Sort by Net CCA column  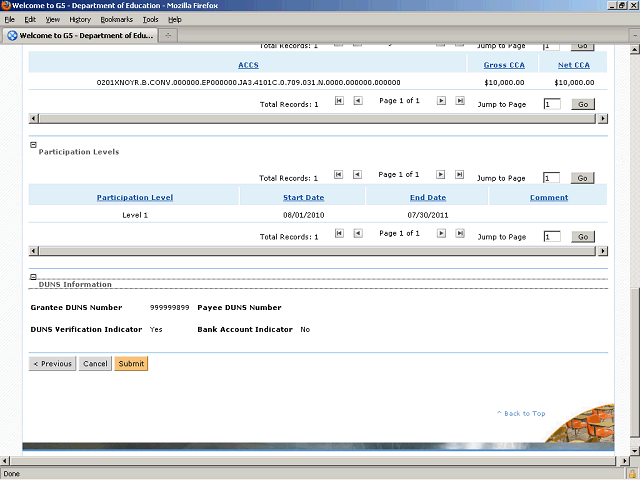(573, 65)
